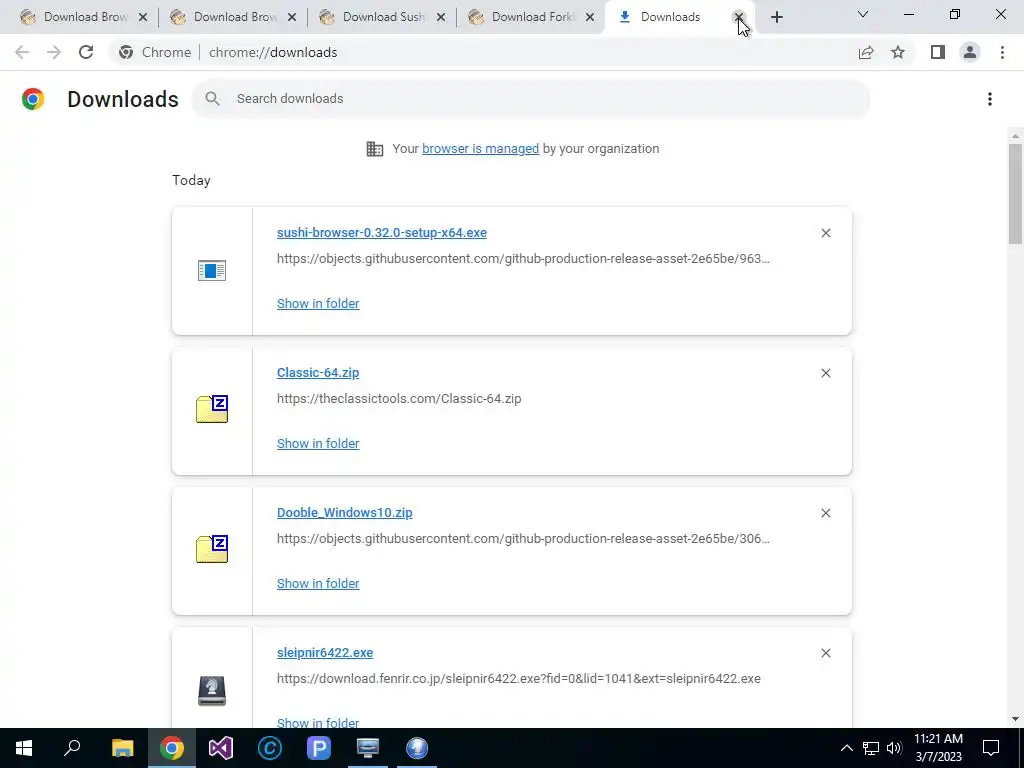Open the 'browser is managed' link
The height and width of the screenshot is (768, 1024).
point(480,149)
